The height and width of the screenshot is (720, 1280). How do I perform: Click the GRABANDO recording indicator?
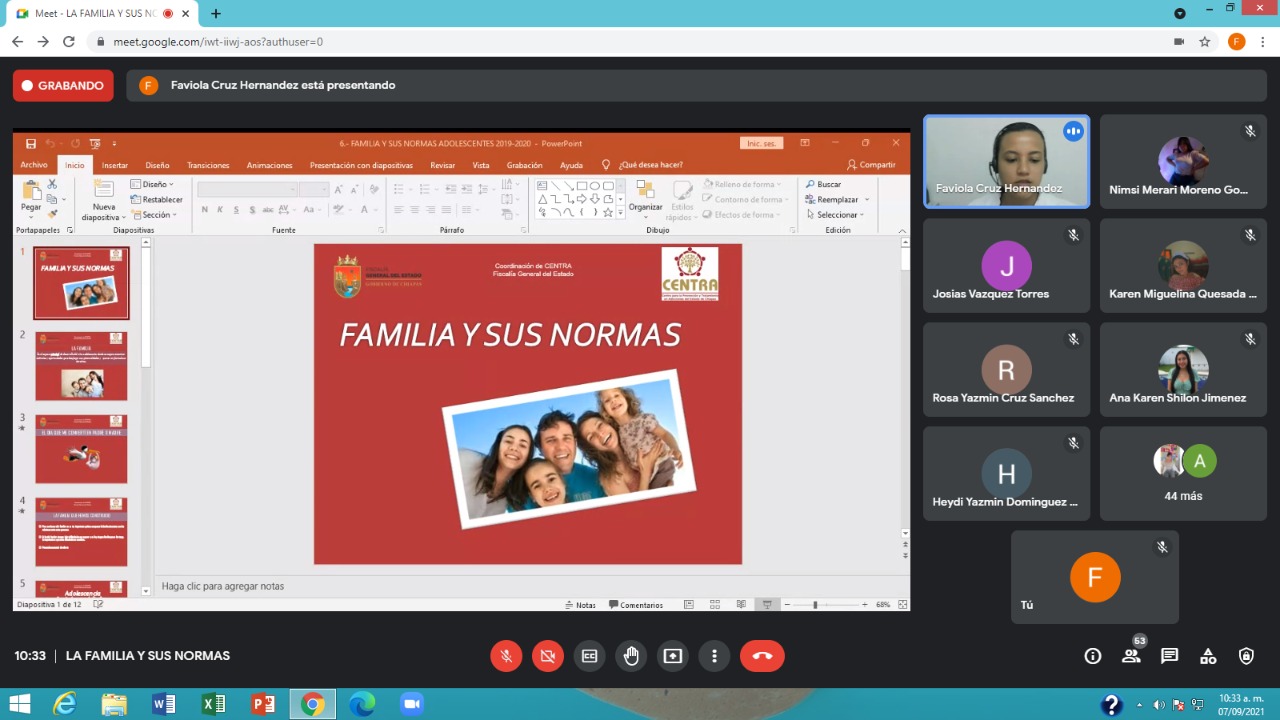click(63, 86)
